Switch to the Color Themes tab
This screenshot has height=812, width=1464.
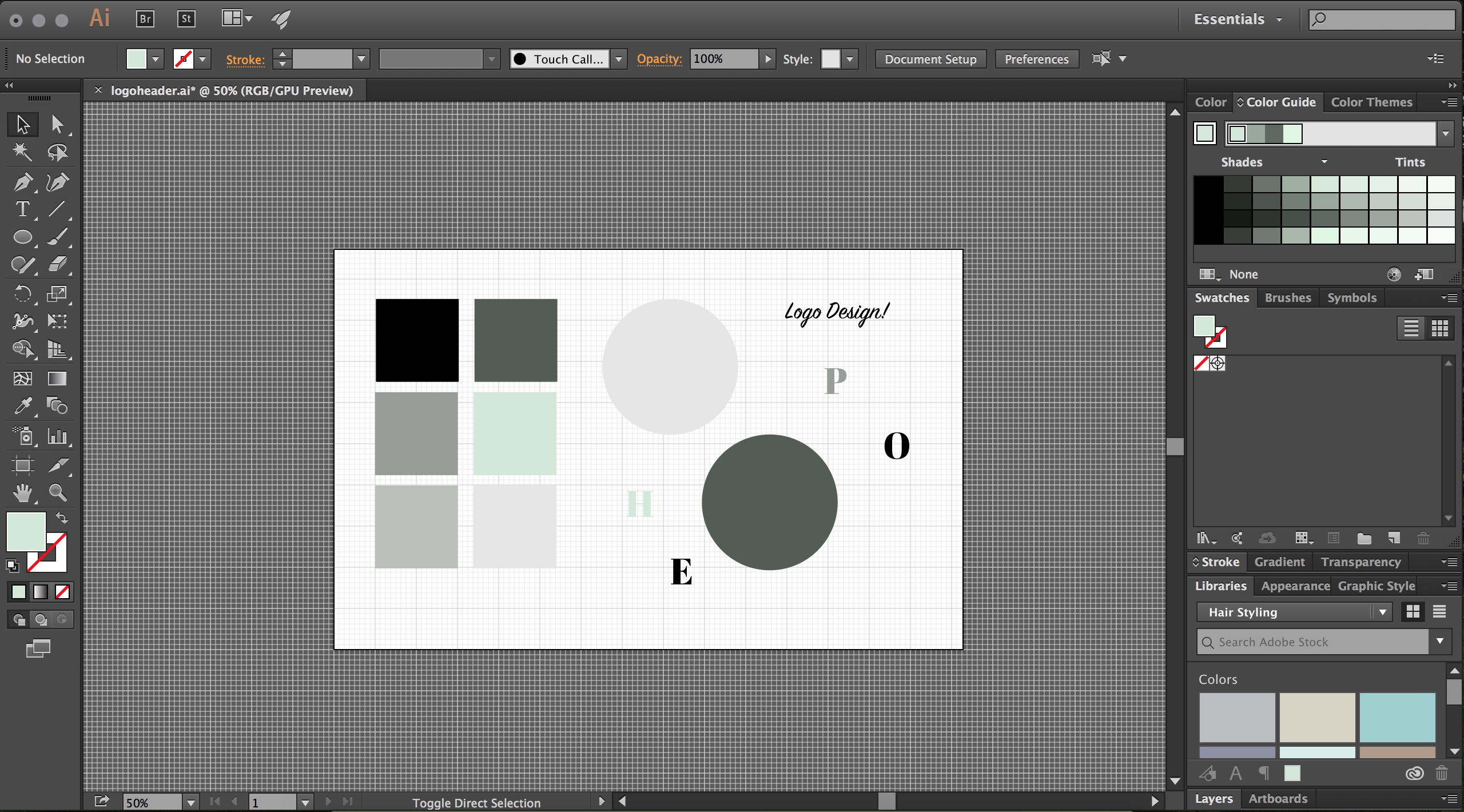[1371, 102]
